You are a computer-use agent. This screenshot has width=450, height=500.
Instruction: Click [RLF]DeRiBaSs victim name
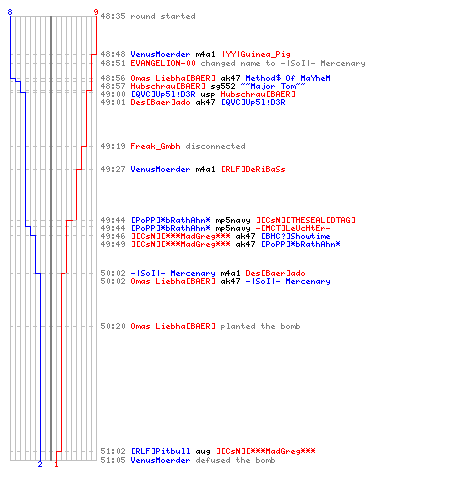pyautogui.click(x=253, y=169)
